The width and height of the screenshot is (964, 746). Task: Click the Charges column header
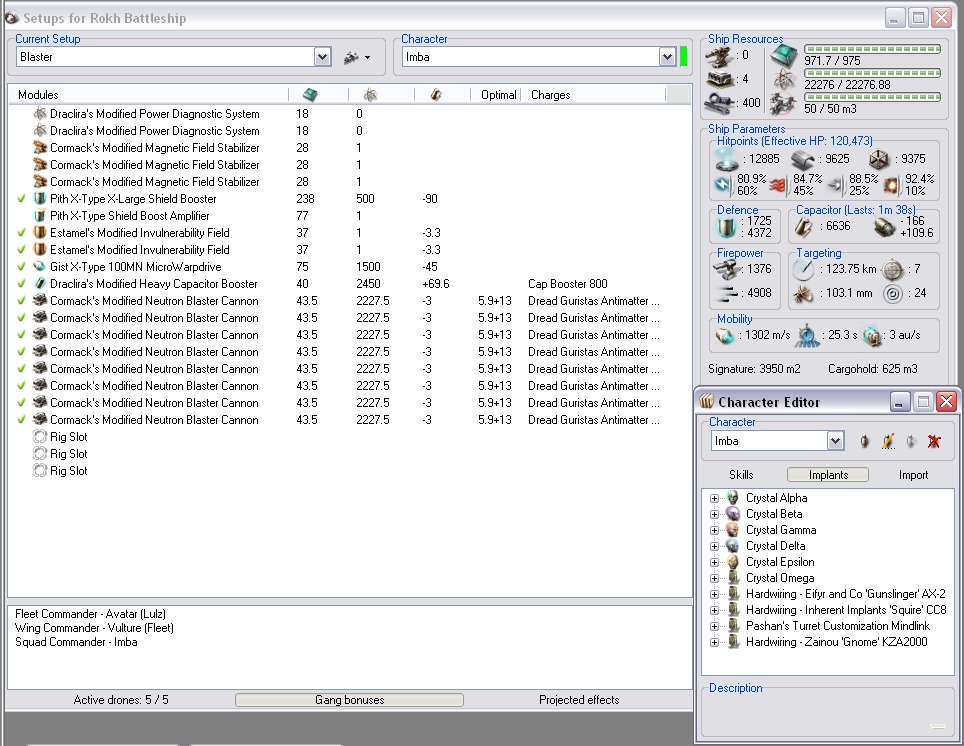[x=593, y=95]
